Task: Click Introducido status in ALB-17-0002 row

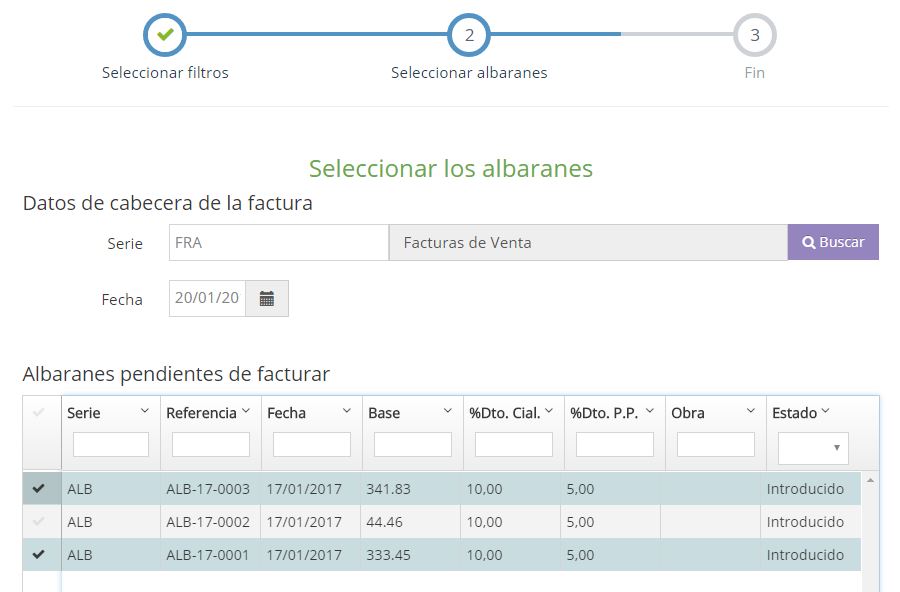Action: point(805,522)
